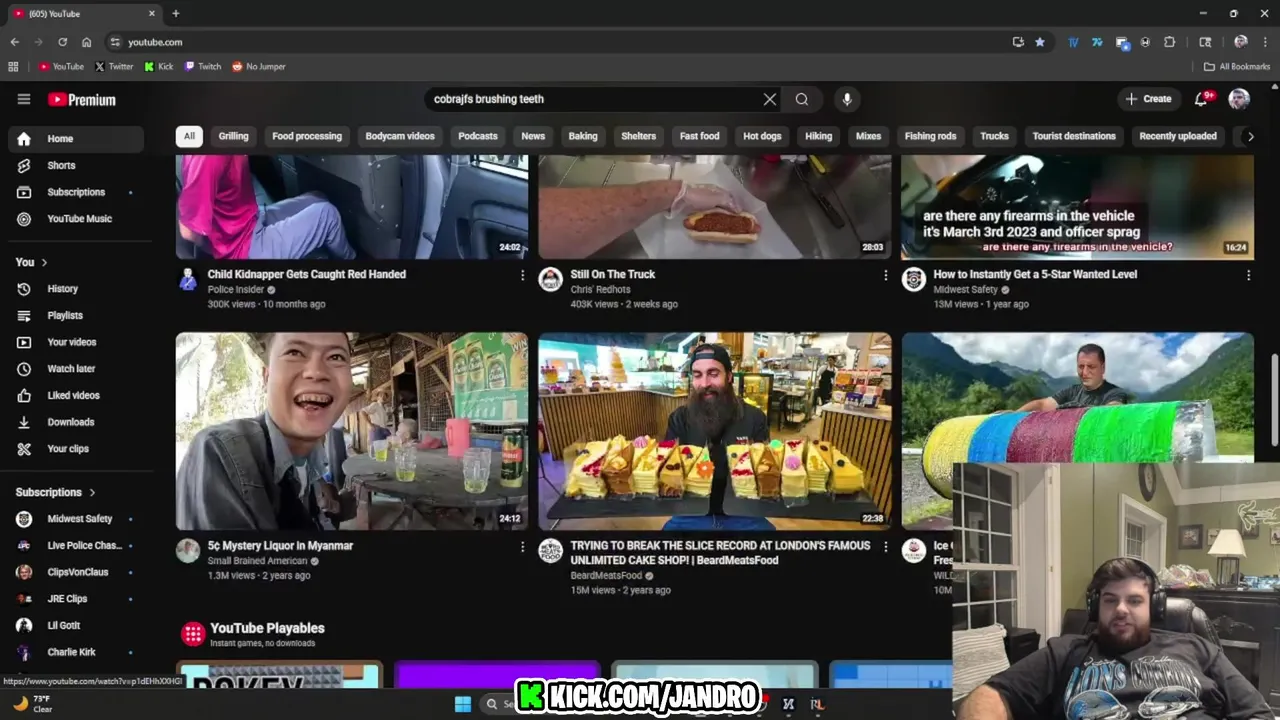Select the Podcasts filter chip
1280x720 pixels.
point(478,136)
